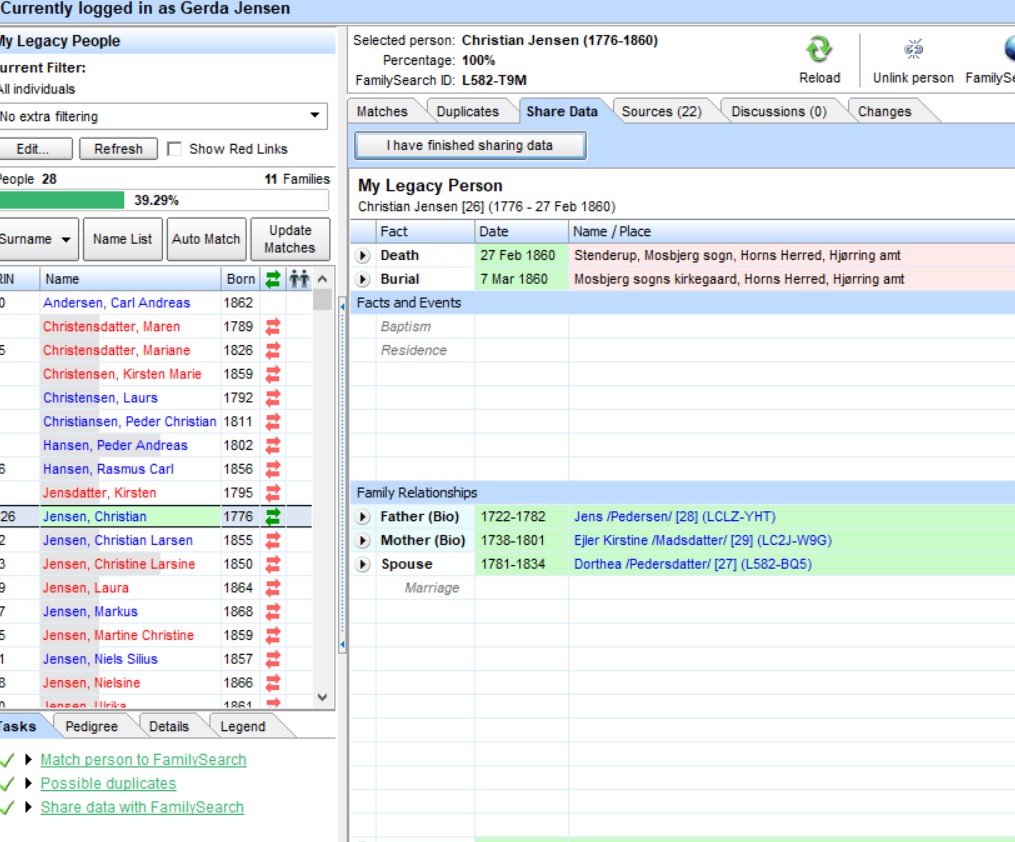Toggle the Show Red Links checkbox
Screen dimensions: 1015x842
tap(174, 149)
